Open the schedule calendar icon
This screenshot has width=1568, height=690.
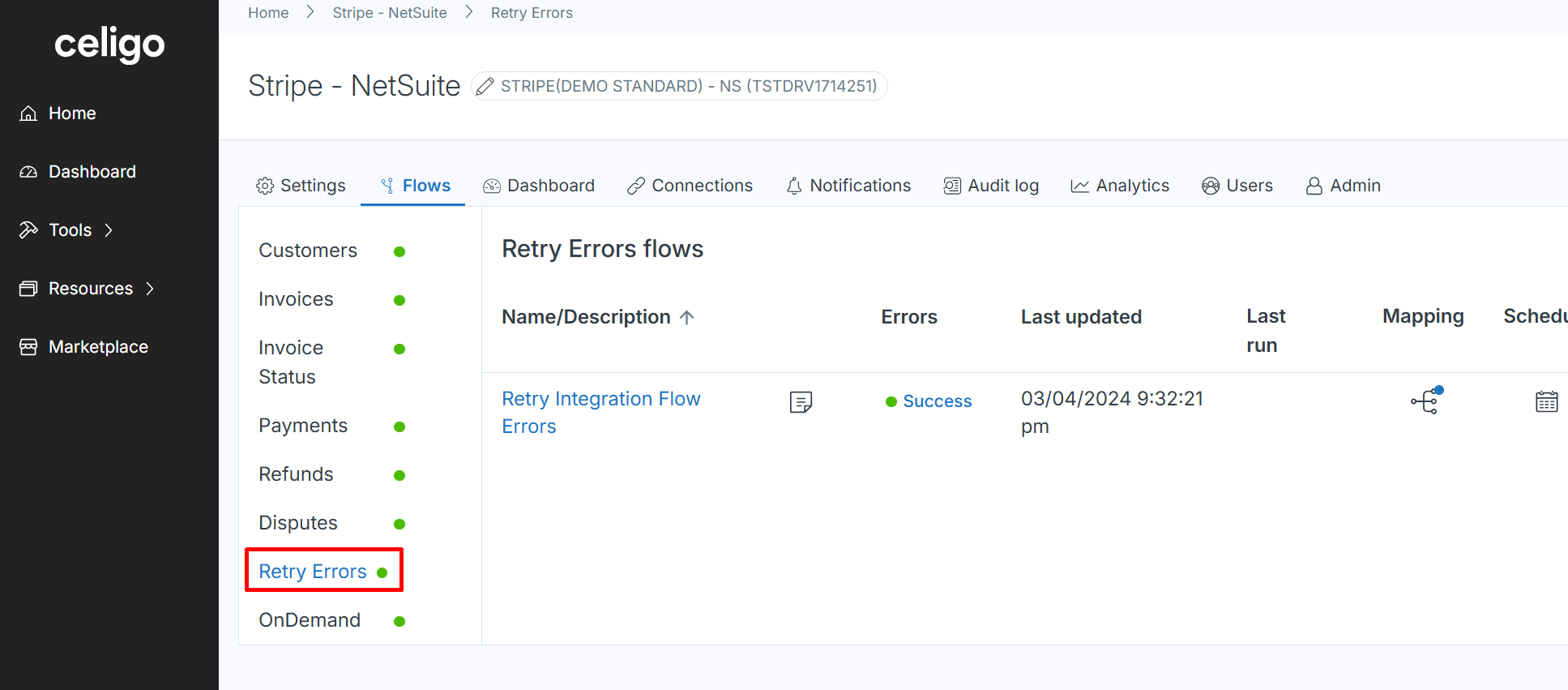click(1546, 401)
